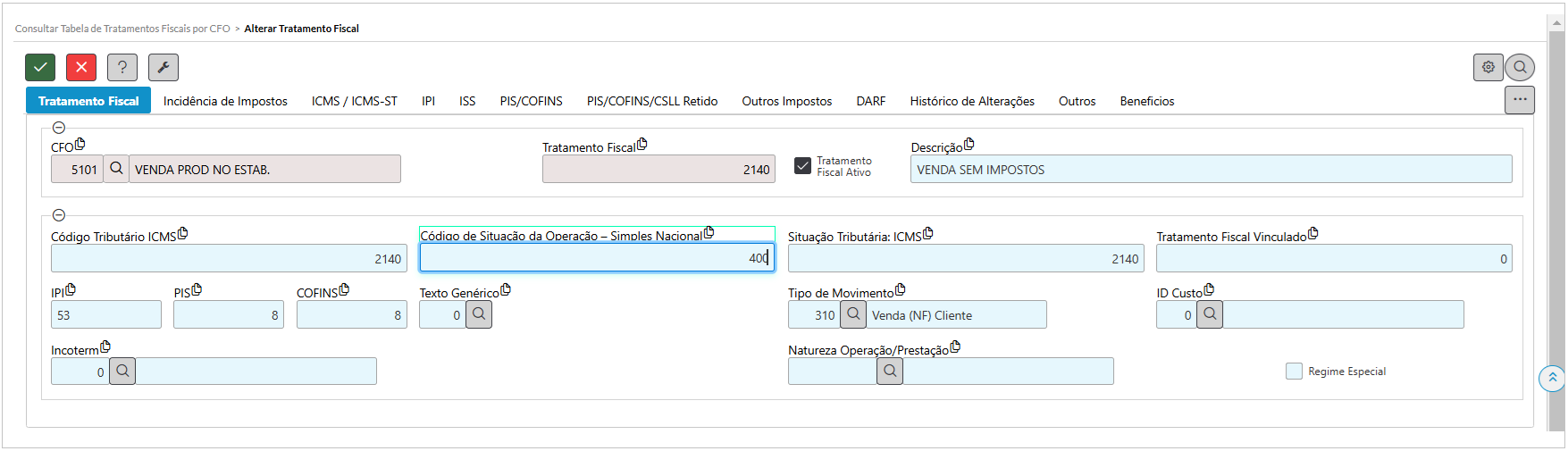Click the green confirm checkmark button
1568x451 pixels.
pyautogui.click(x=40, y=67)
